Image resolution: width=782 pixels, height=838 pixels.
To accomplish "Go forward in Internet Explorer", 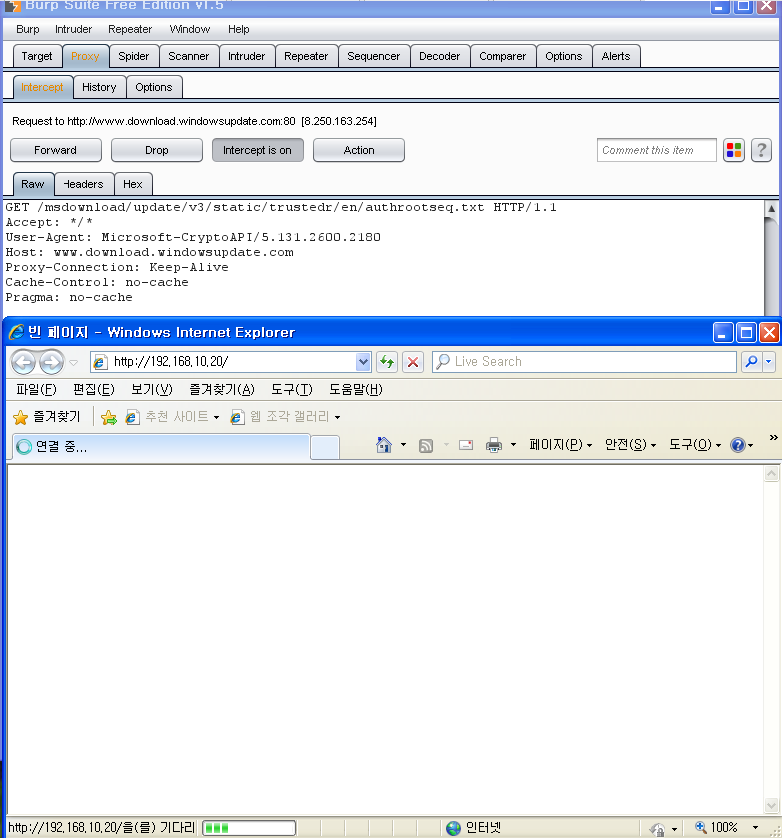I will tap(52, 362).
